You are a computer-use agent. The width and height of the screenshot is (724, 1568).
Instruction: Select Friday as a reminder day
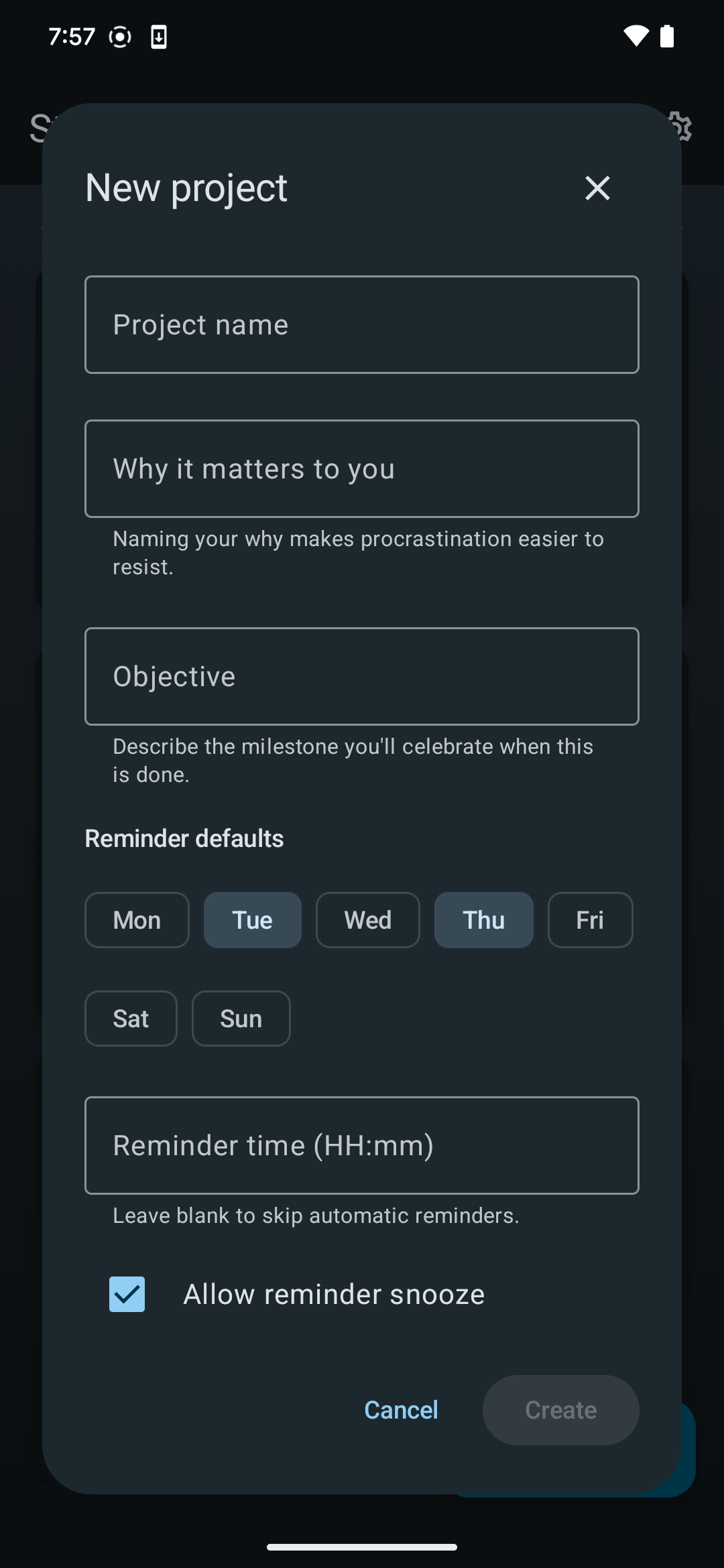tap(590, 920)
